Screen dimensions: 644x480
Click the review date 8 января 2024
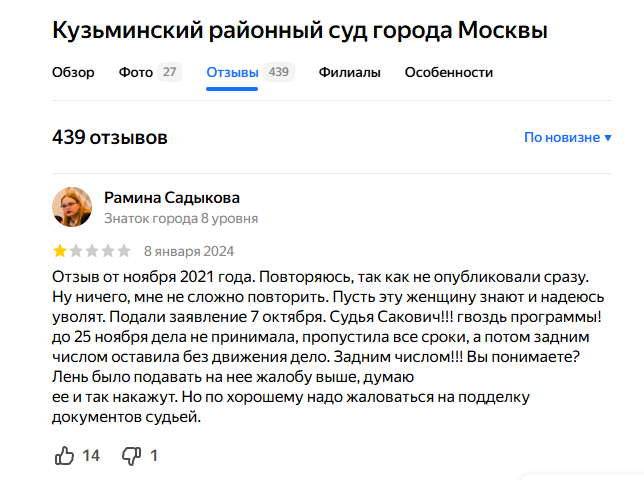[189, 251]
